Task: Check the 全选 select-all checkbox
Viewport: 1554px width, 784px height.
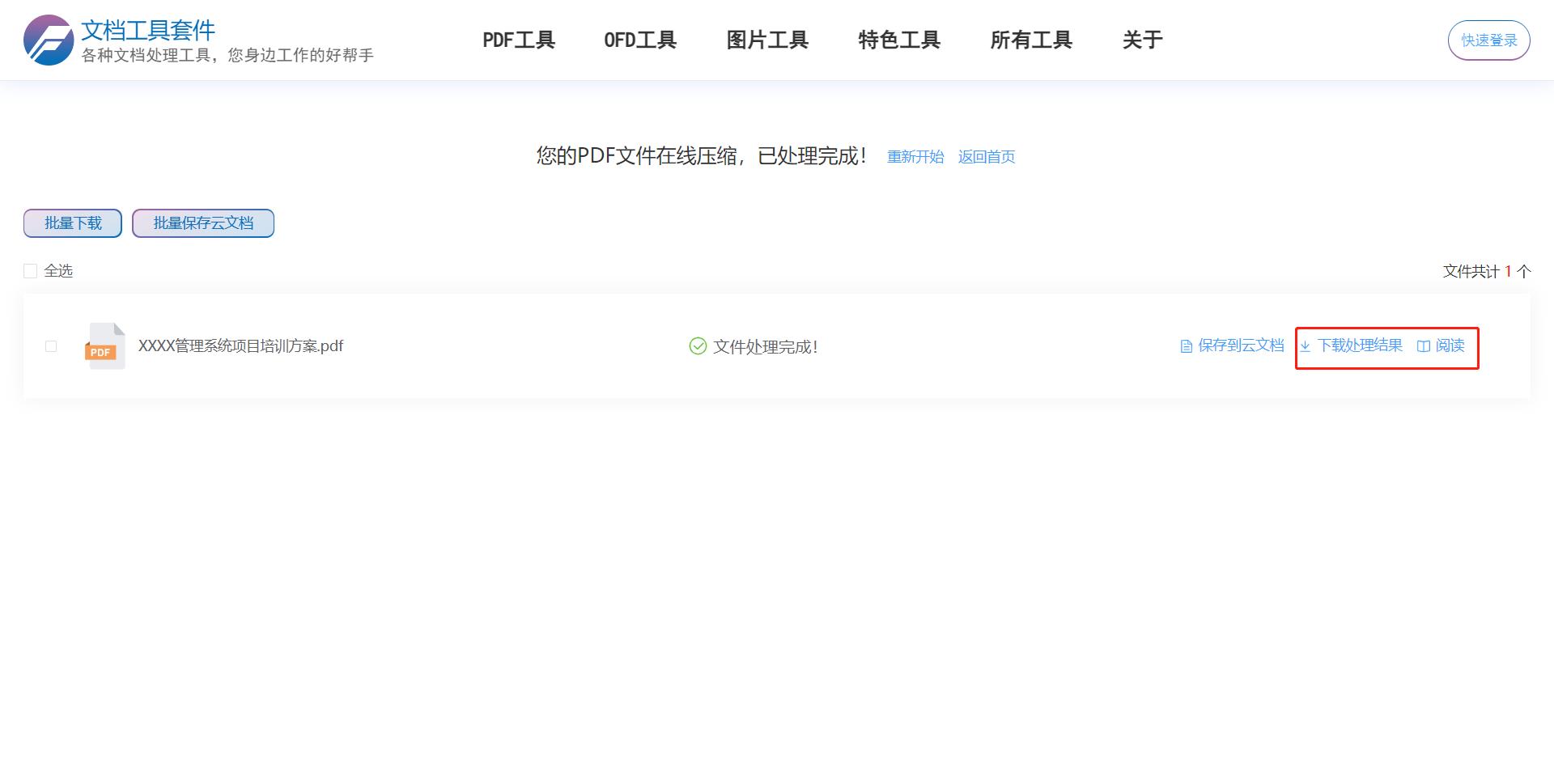Action: 30,269
